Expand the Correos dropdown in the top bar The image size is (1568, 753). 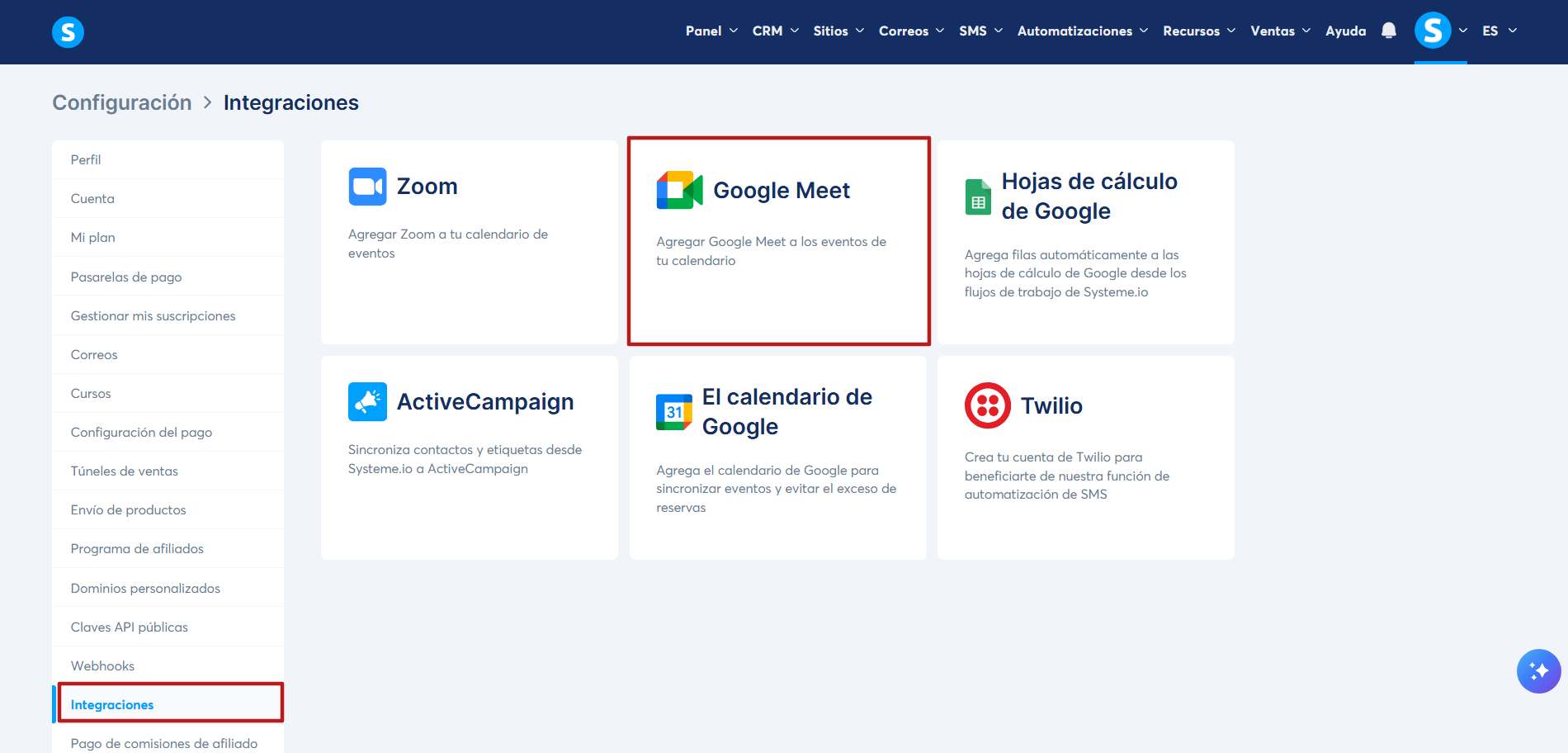[911, 31]
